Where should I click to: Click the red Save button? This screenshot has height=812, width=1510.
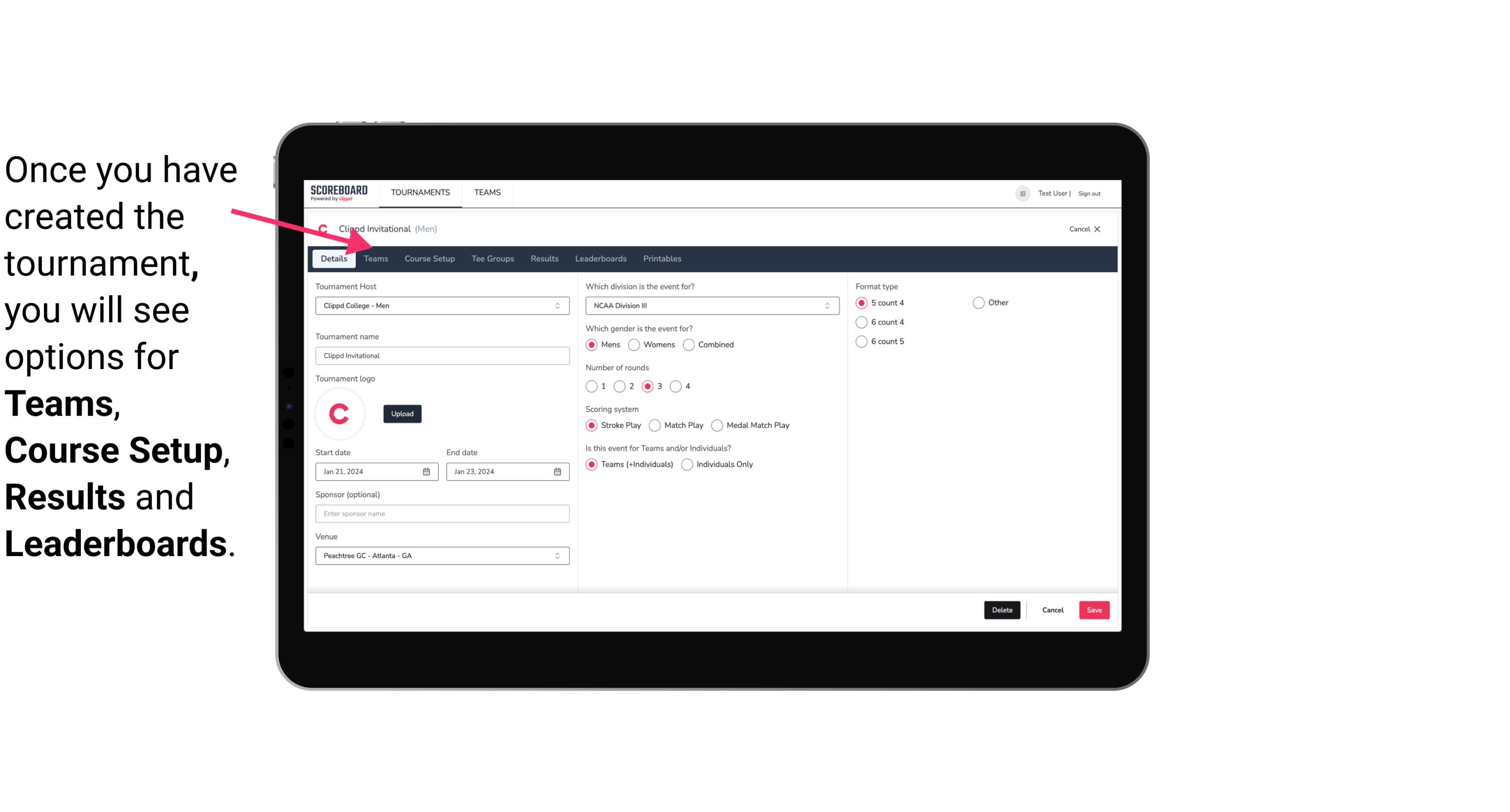point(1094,609)
